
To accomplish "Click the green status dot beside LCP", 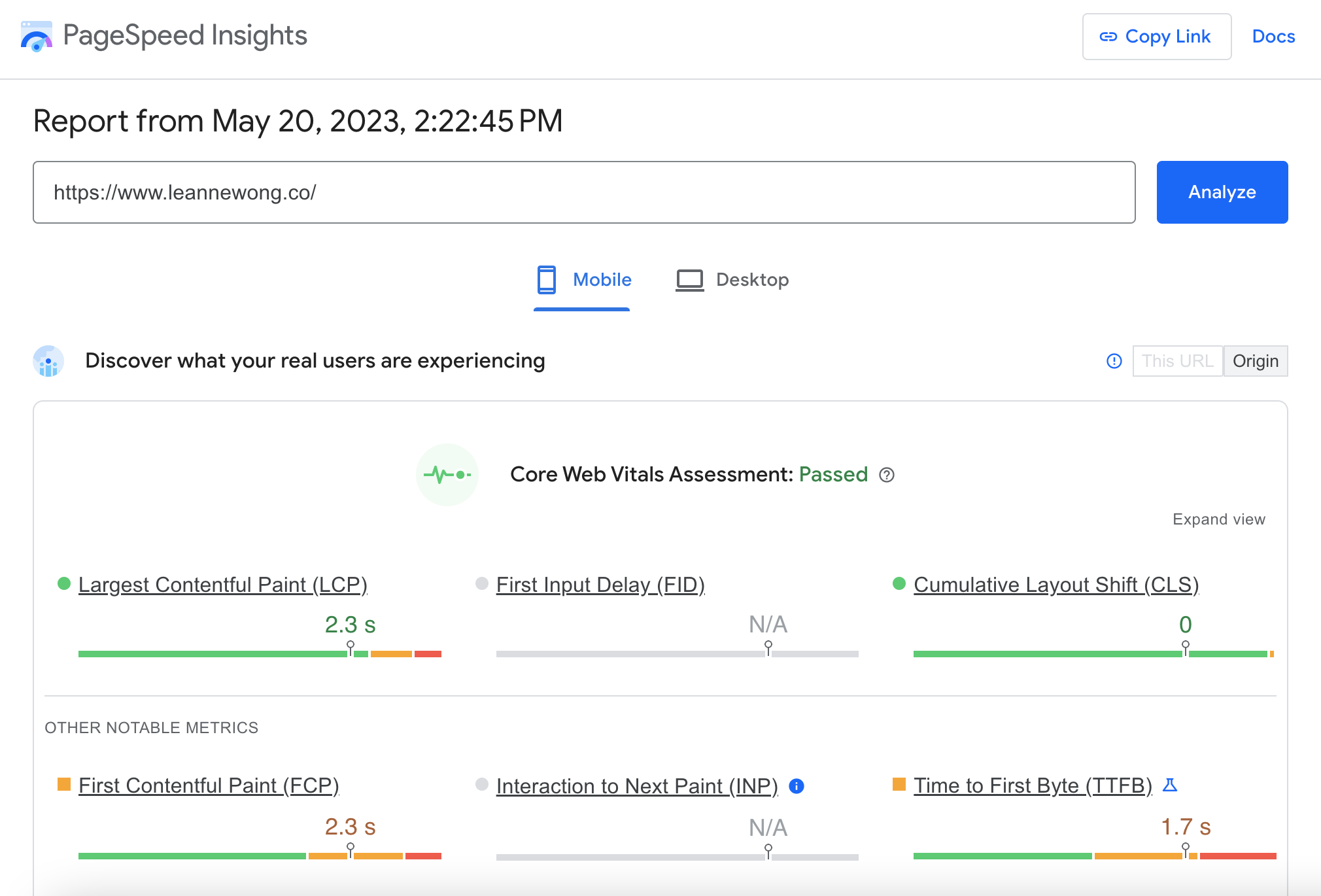I will tap(64, 583).
